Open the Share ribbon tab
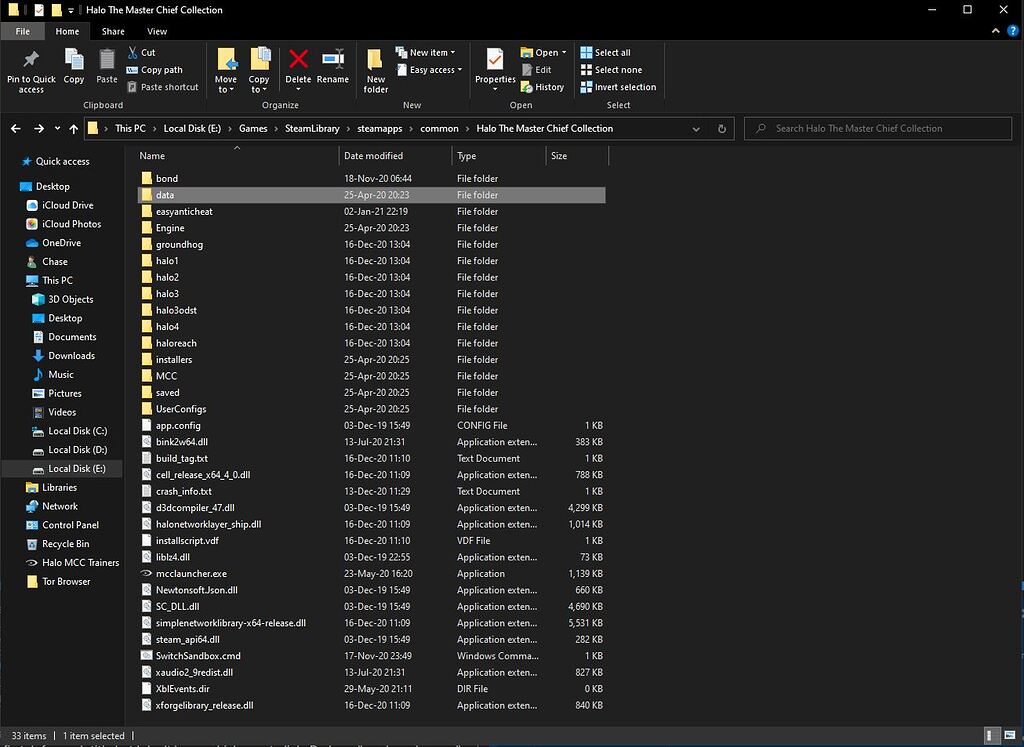Viewport: 1024px width, 747px height. click(x=113, y=32)
